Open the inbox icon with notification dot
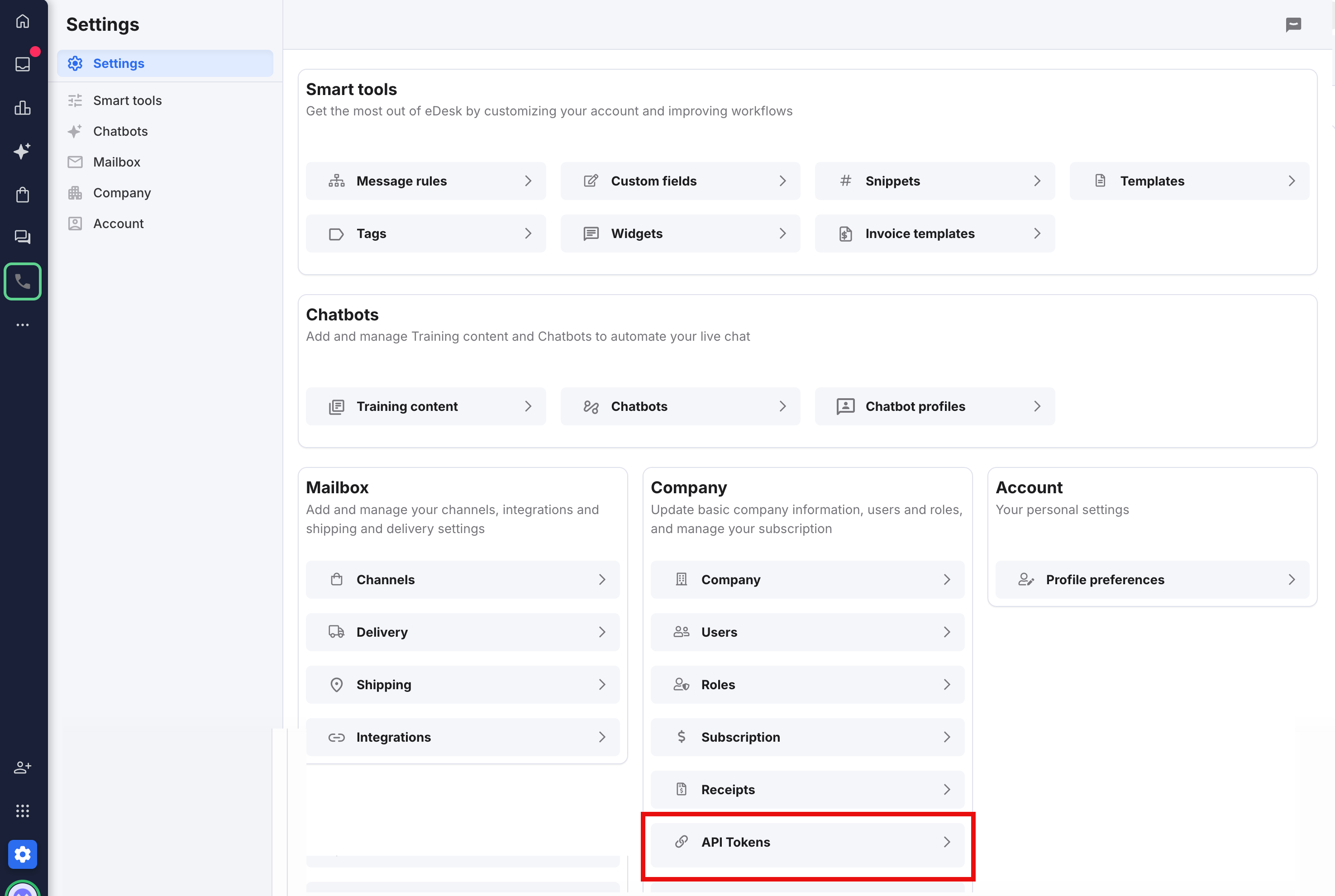1335x896 pixels. (23, 64)
